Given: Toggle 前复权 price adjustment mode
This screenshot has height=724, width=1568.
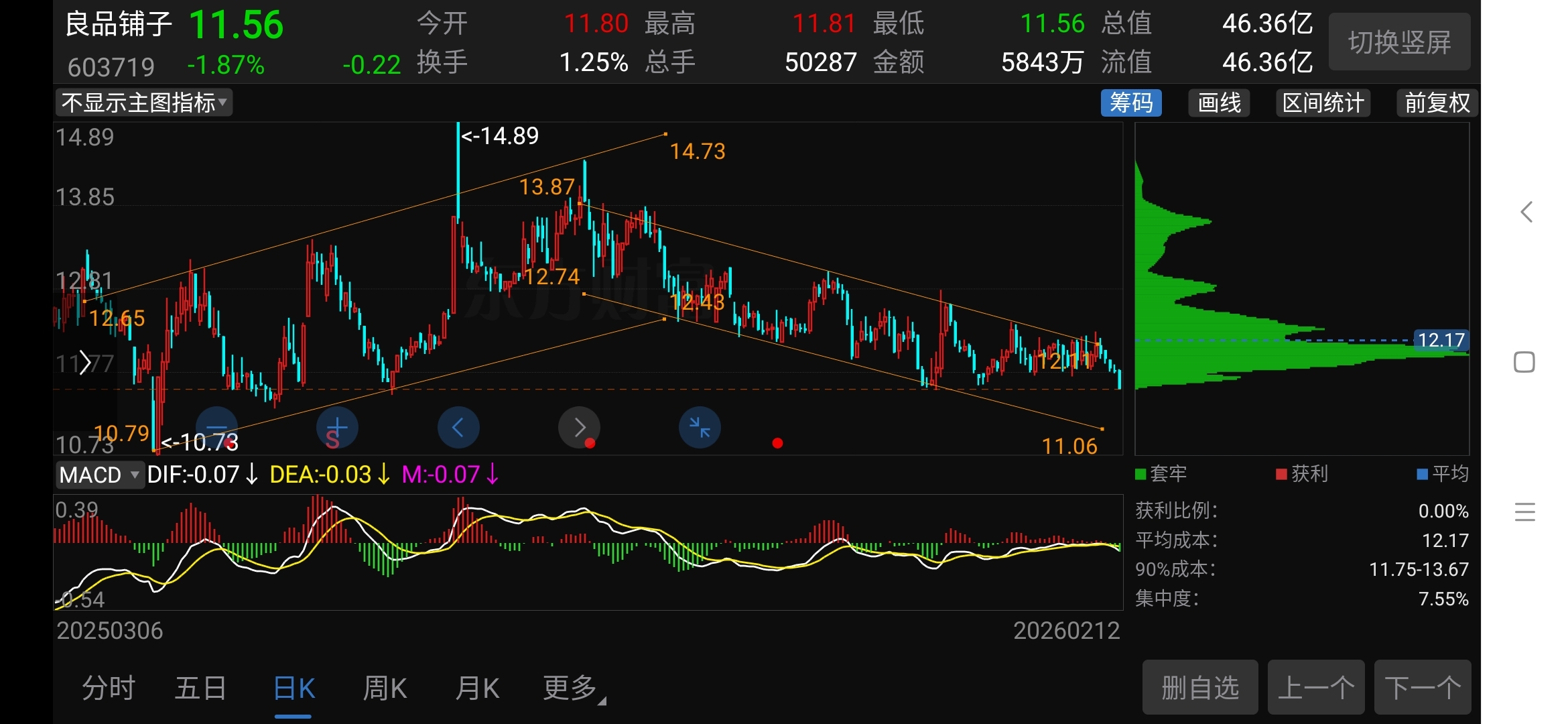Looking at the screenshot, I should coord(1437,103).
